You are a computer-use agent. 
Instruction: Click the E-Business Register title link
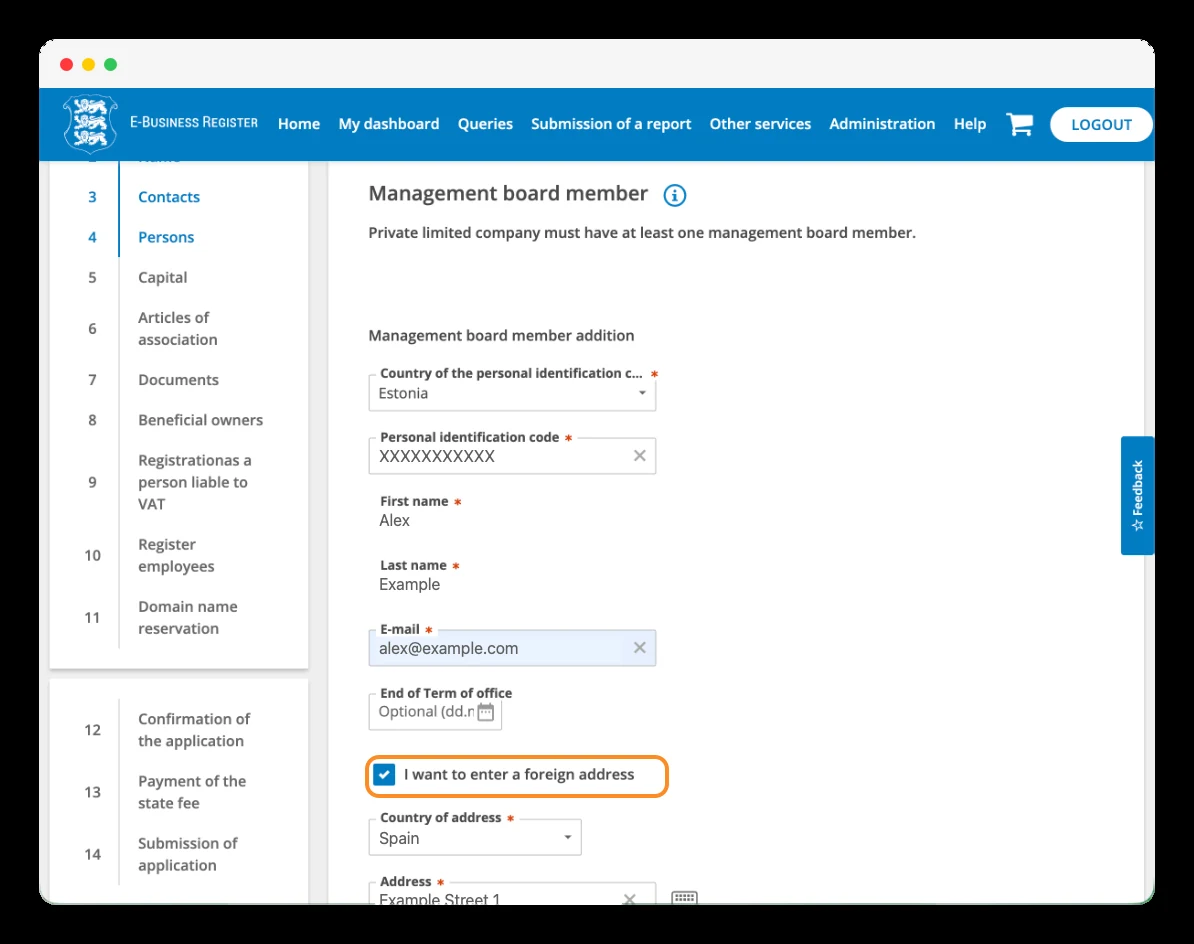pos(193,123)
